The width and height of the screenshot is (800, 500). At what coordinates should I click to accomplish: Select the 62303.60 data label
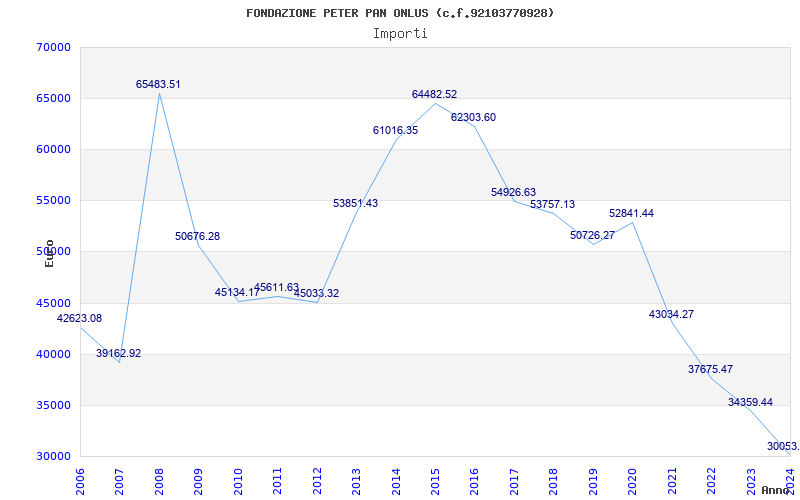pyautogui.click(x=473, y=118)
